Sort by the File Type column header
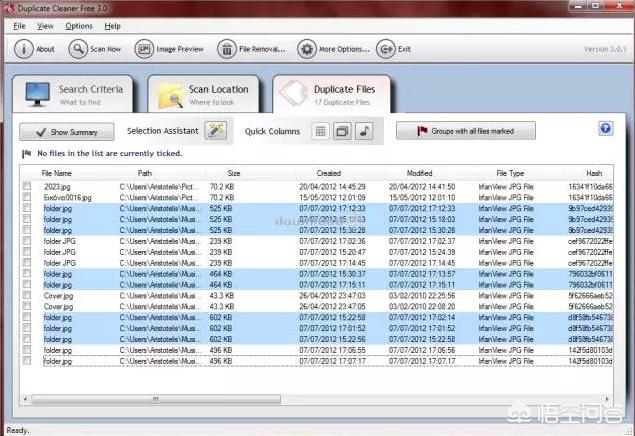 pos(510,173)
